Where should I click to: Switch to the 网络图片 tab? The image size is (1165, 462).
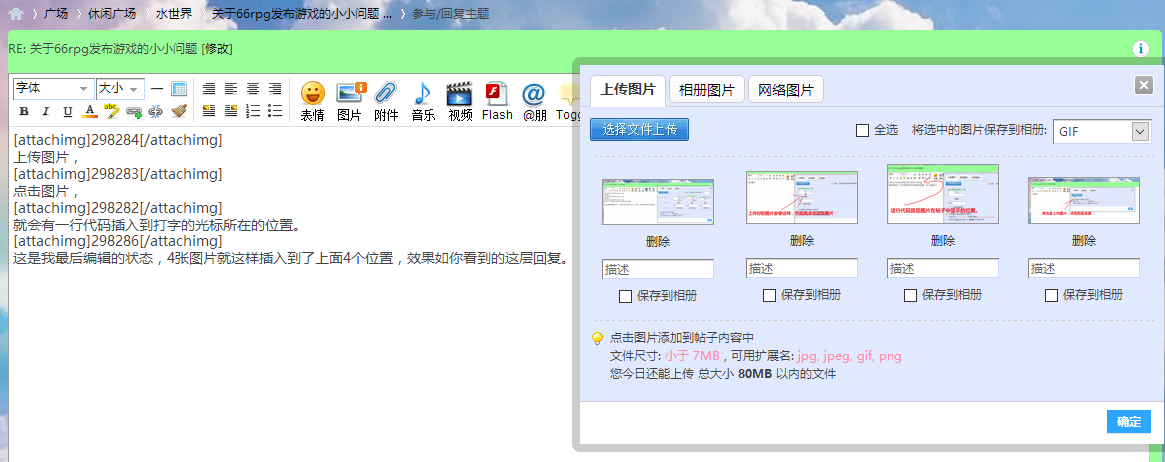[785, 91]
